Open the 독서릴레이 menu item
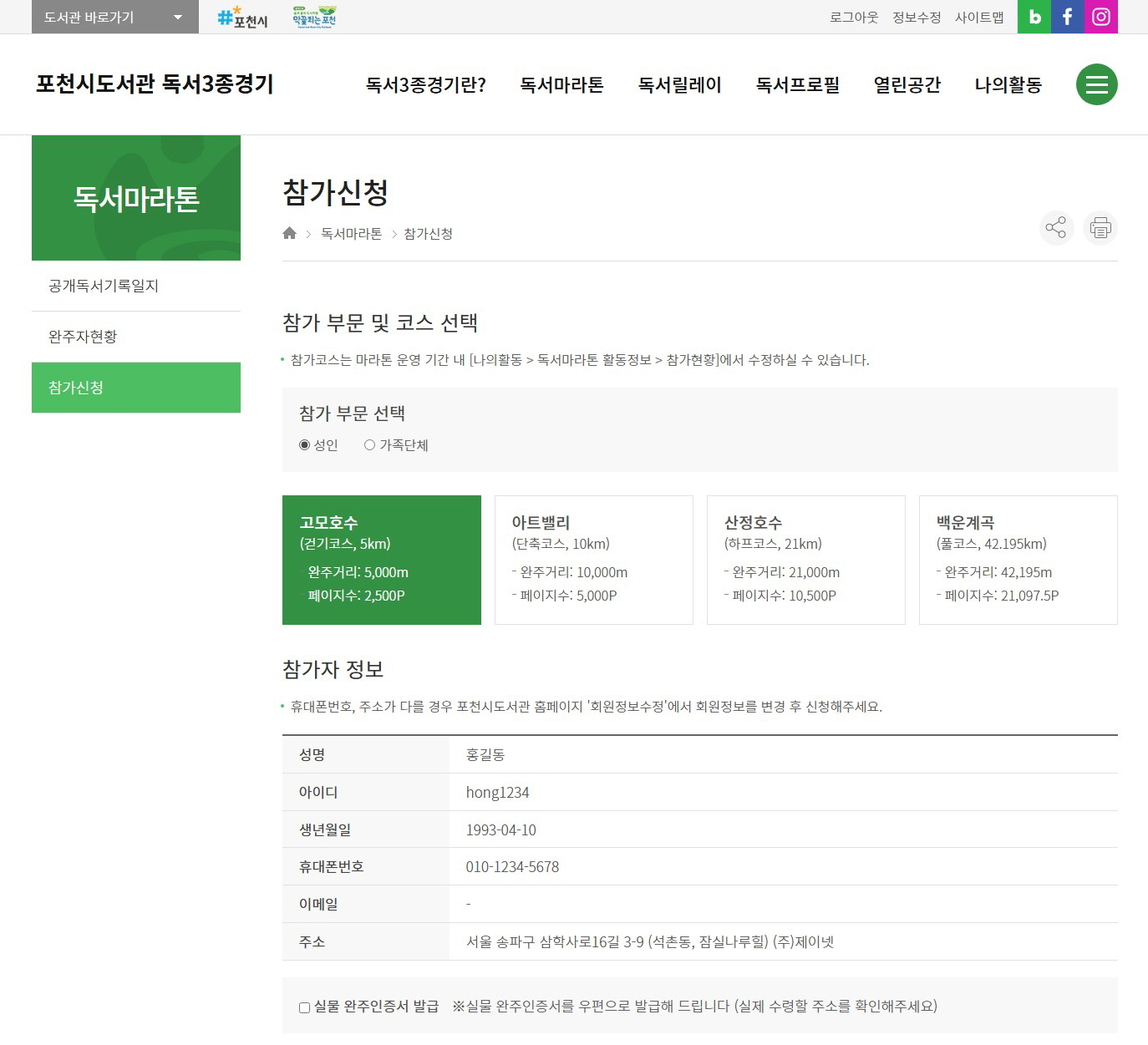 [x=679, y=84]
